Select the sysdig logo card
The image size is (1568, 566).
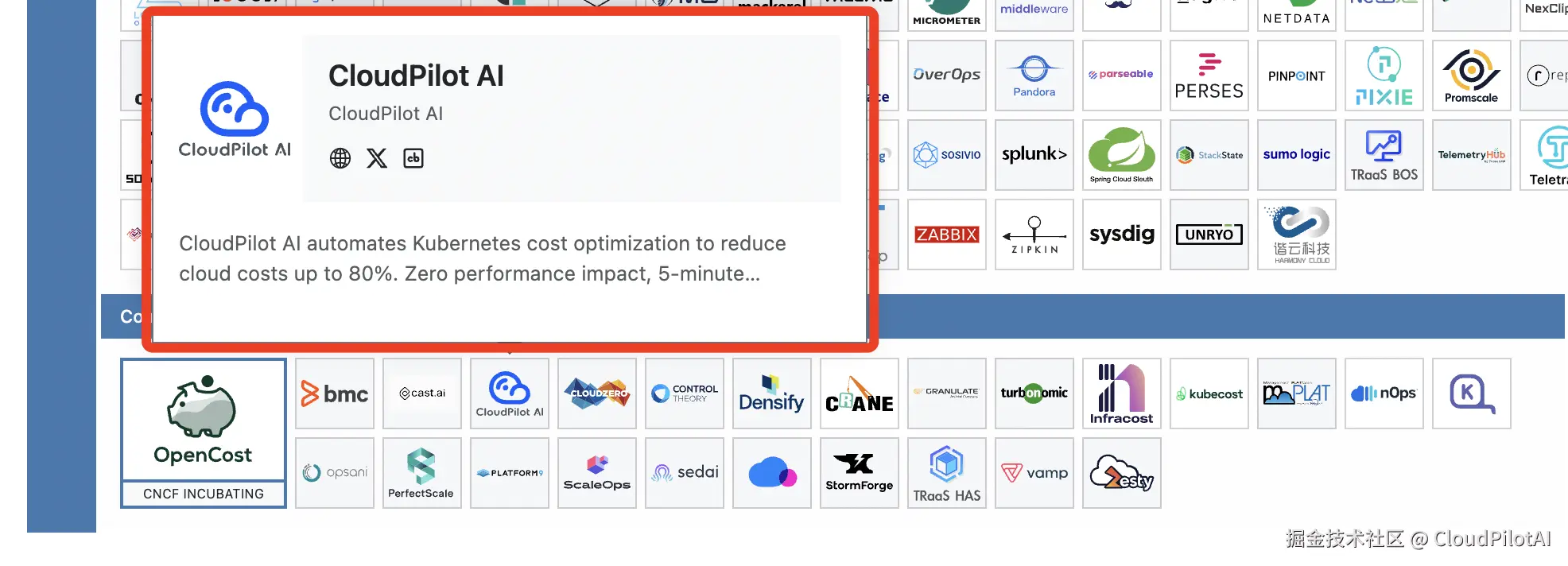click(1122, 235)
